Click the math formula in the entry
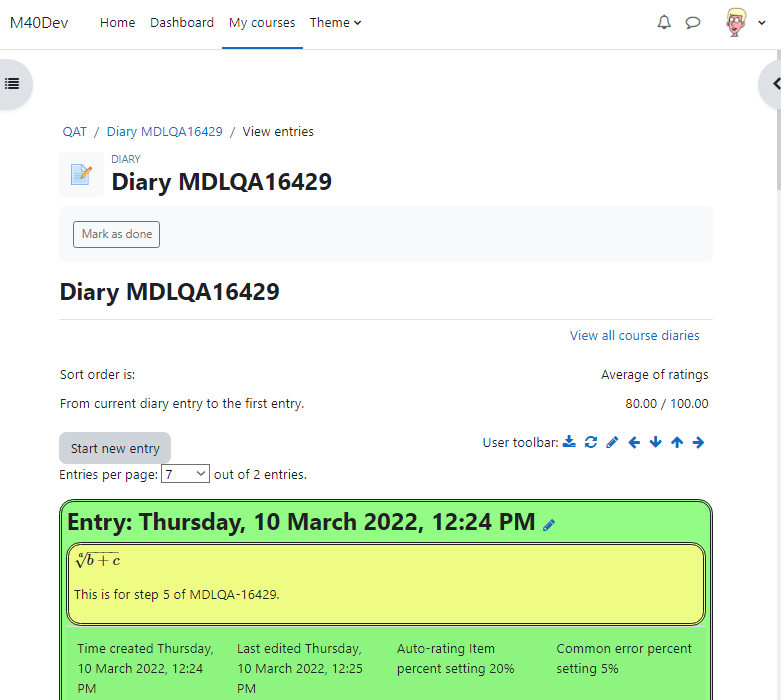The image size is (781, 700). (98, 560)
